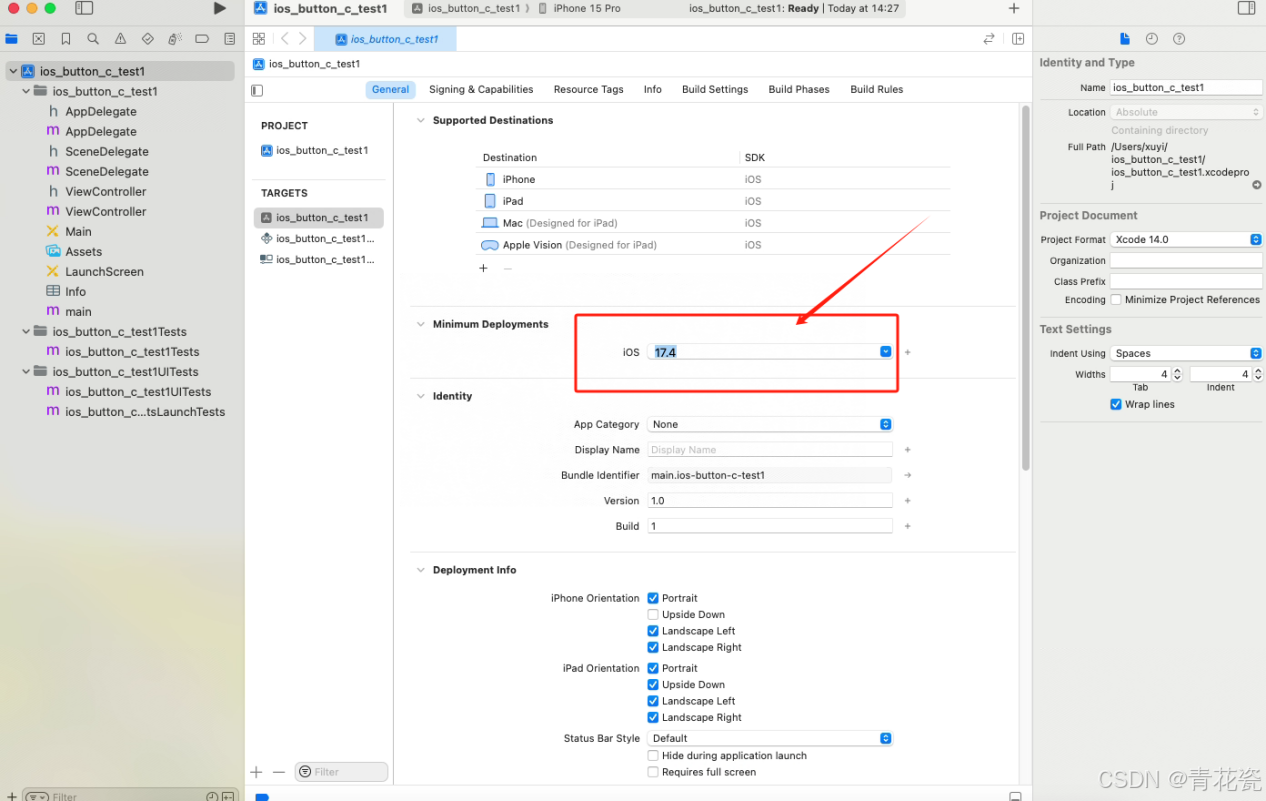Open the Bookmark navigator
Screen dimensions: 1266x801
[66, 39]
